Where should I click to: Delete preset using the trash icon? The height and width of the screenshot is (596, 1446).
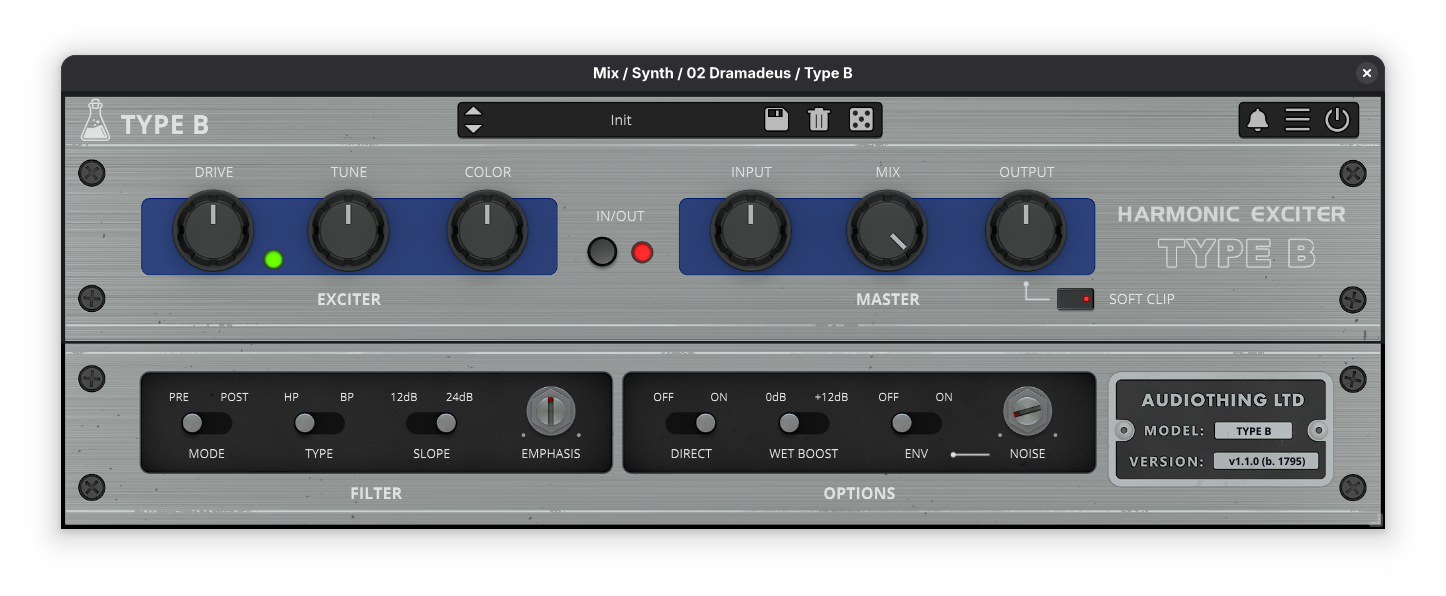click(x=818, y=120)
